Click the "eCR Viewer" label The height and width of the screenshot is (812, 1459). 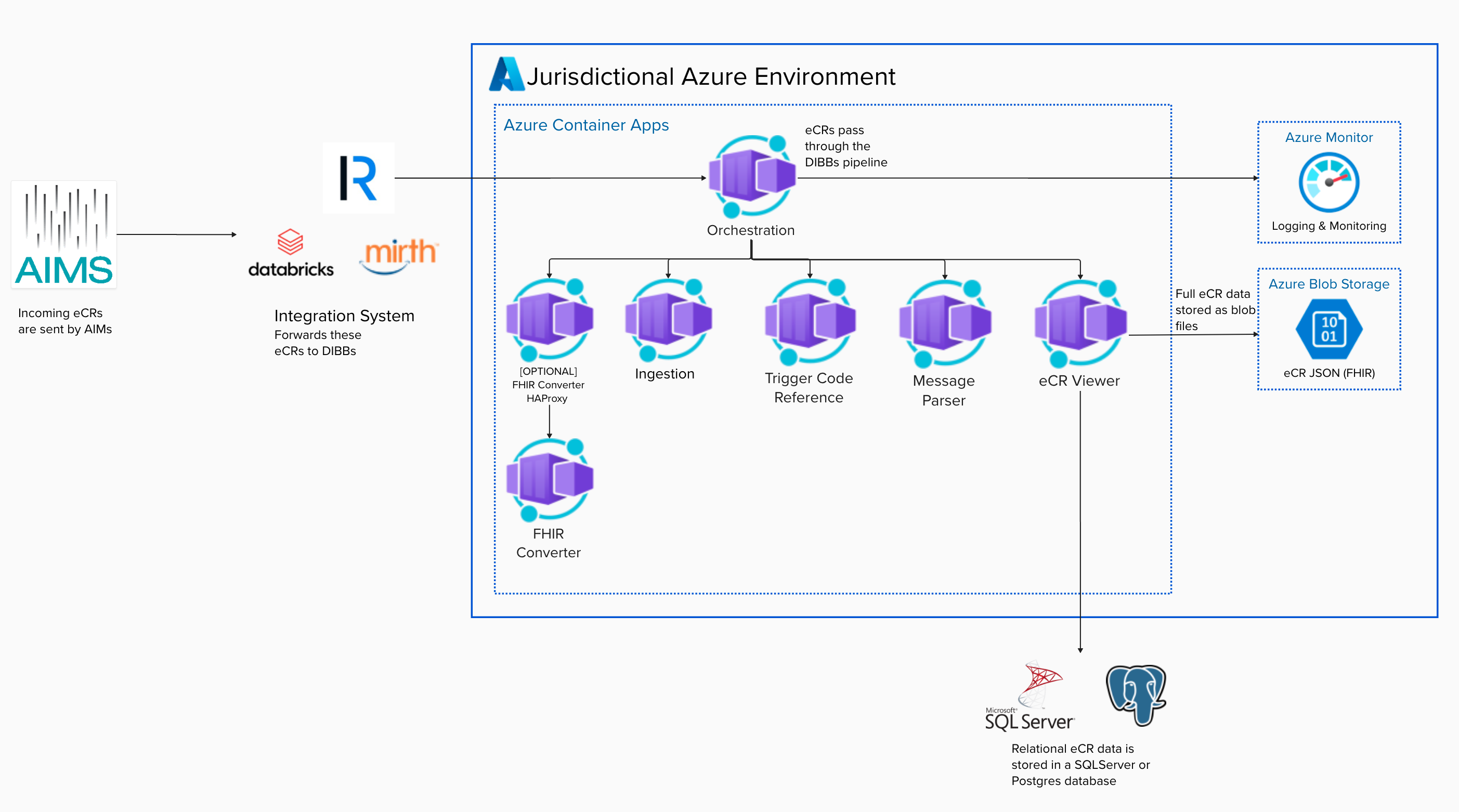[x=1079, y=381]
